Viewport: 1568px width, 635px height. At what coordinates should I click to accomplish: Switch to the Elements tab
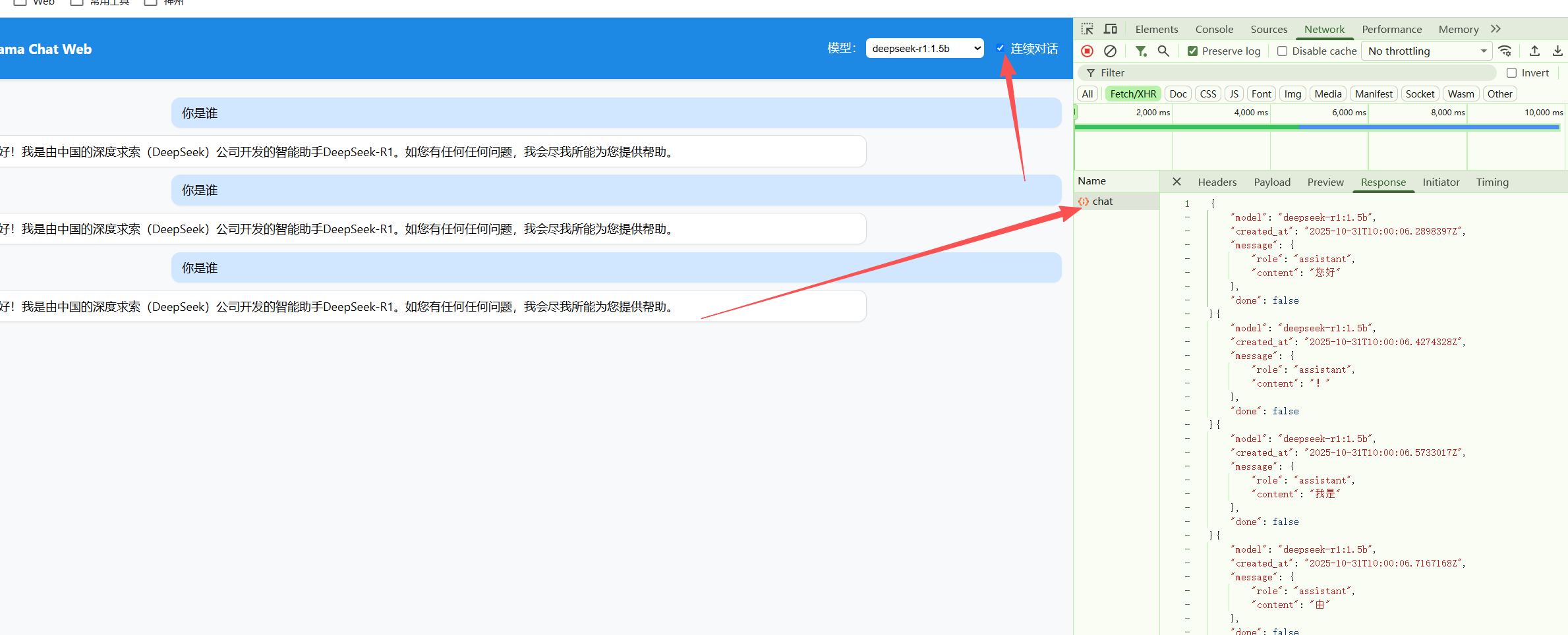(x=1156, y=30)
